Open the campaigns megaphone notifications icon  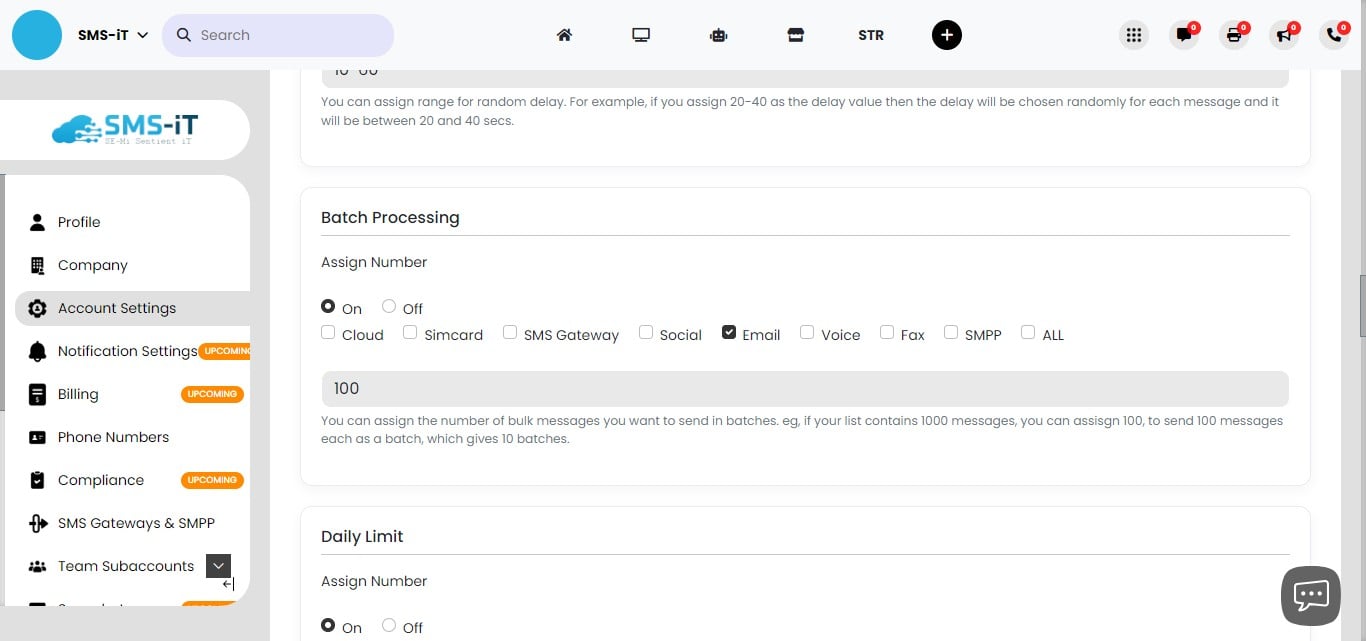coord(1284,34)
